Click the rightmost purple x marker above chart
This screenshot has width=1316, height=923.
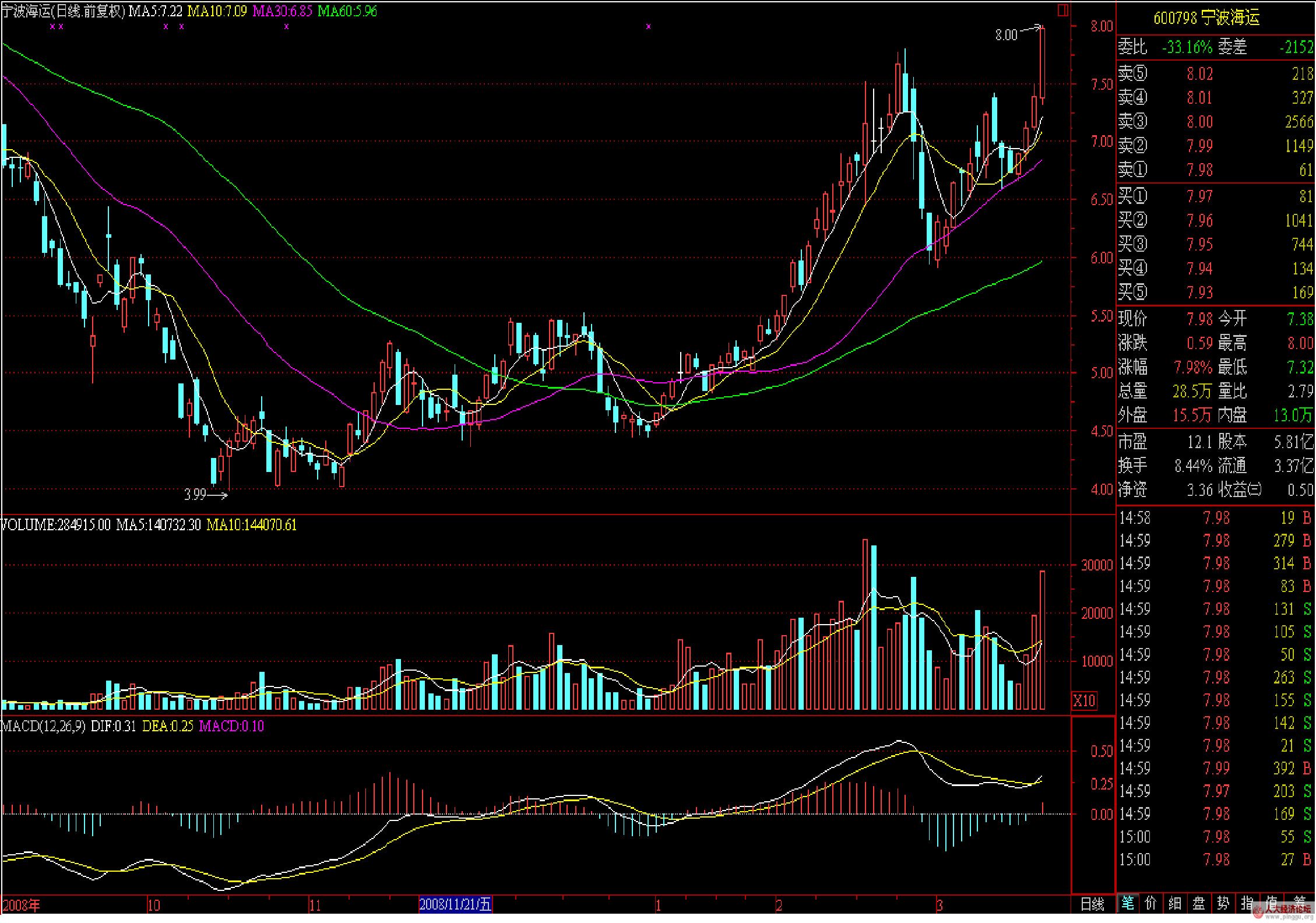tap(648, 26)
